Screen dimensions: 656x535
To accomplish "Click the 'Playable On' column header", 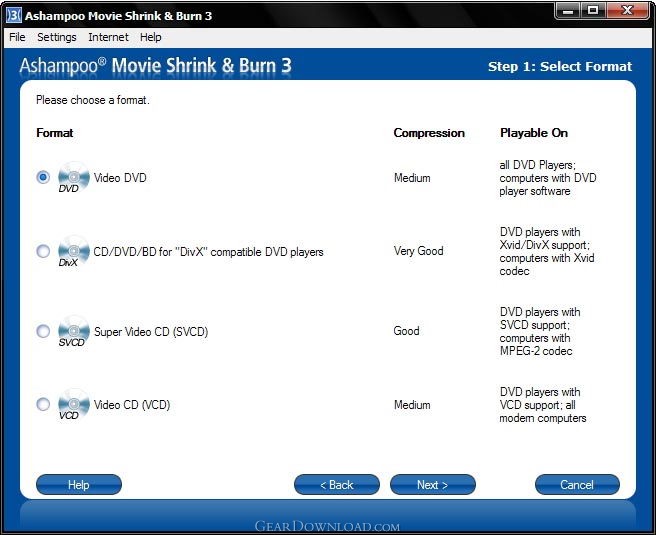I will pyautogui.click(x=534, y=133).
